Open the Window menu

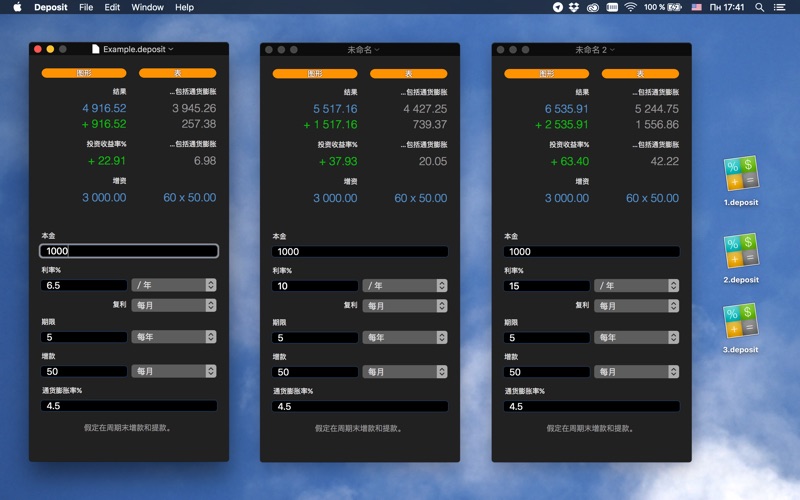coord(147,7)
